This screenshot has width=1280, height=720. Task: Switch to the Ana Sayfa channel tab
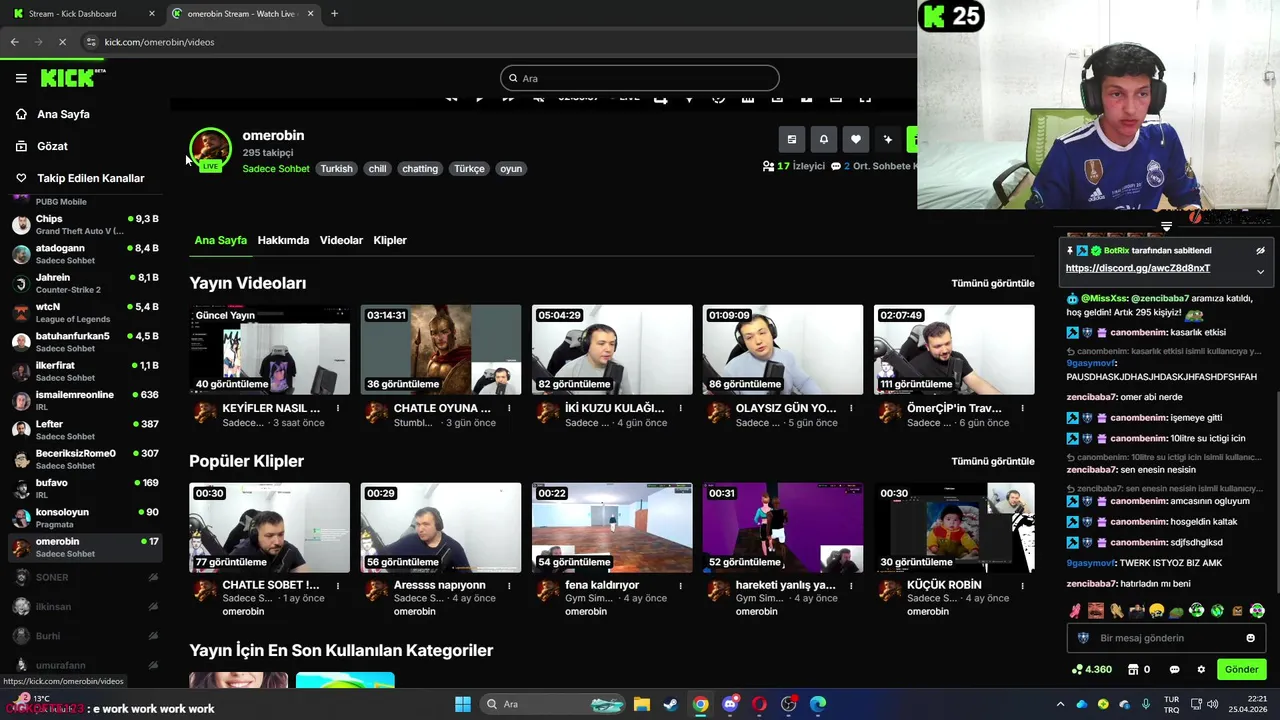click(220, 240)
